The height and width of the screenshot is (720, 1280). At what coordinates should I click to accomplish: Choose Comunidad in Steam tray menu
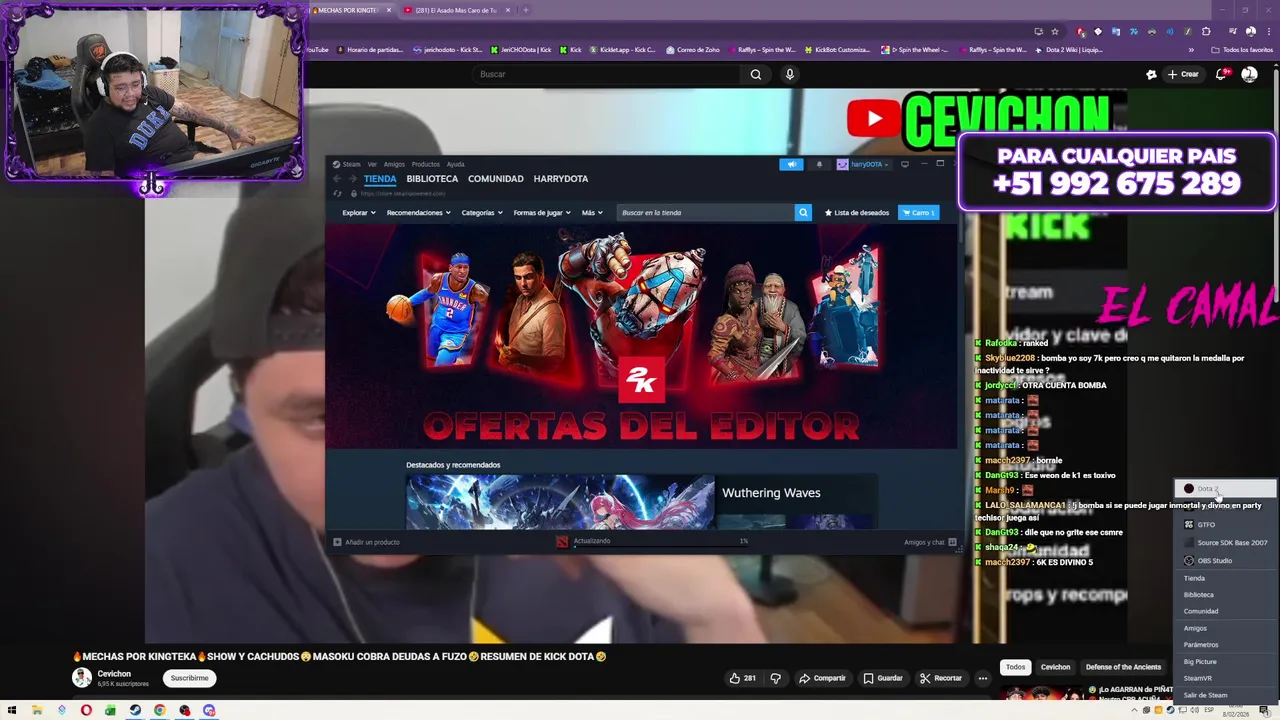coord(1225,612)
